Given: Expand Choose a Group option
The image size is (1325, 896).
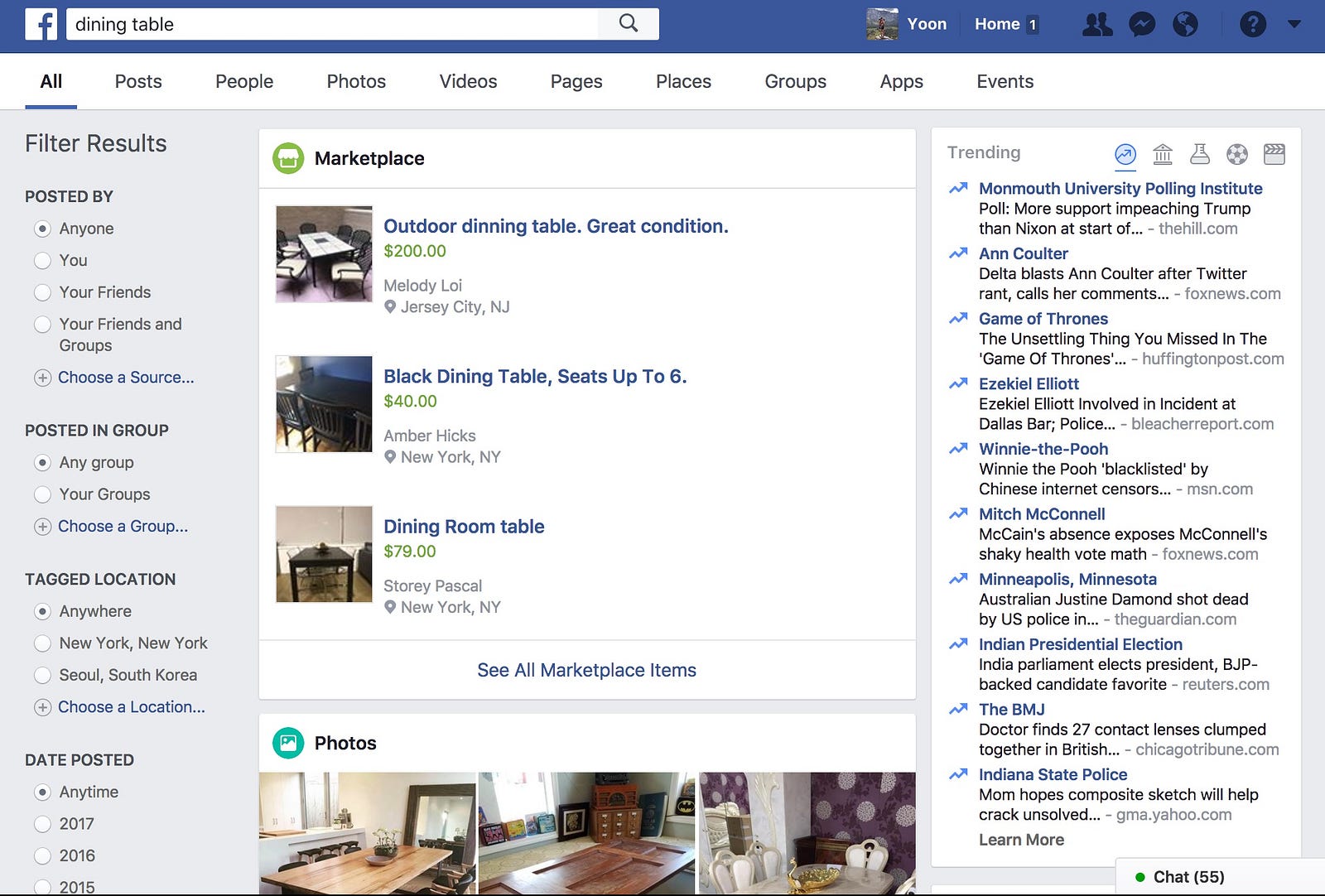Looking at the screenshot, I should [x=123, y=527].
